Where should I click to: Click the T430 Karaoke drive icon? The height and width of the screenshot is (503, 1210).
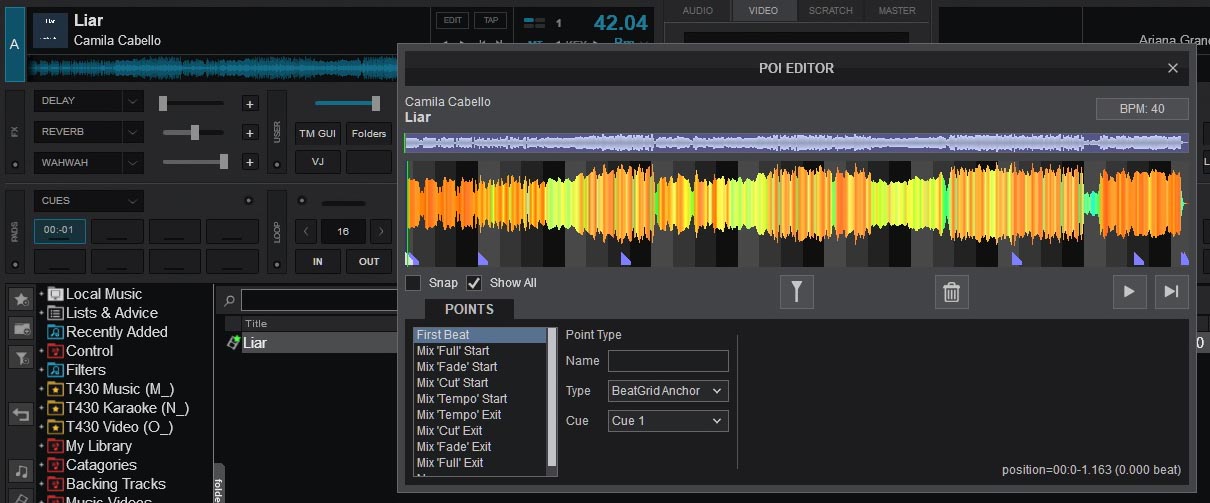click(56, 408)
